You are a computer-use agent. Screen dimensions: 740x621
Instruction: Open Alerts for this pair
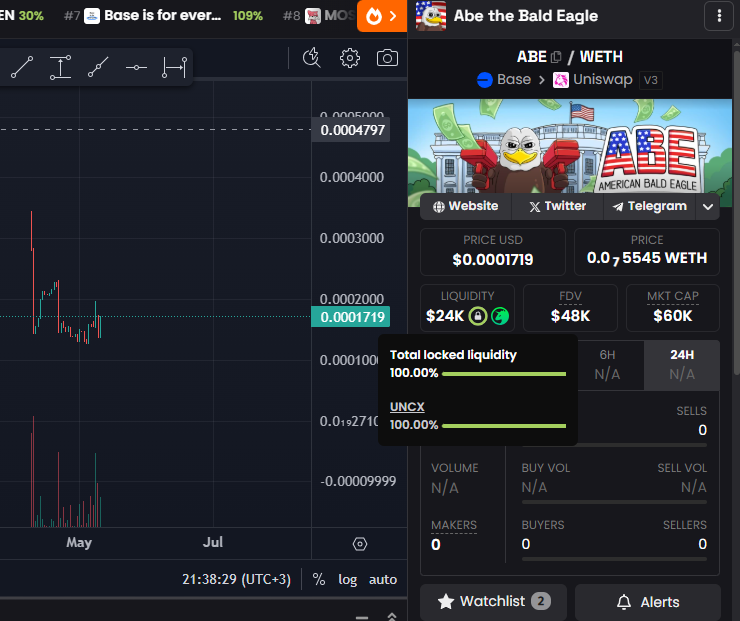pyautogui.click(x=648, y=602)
